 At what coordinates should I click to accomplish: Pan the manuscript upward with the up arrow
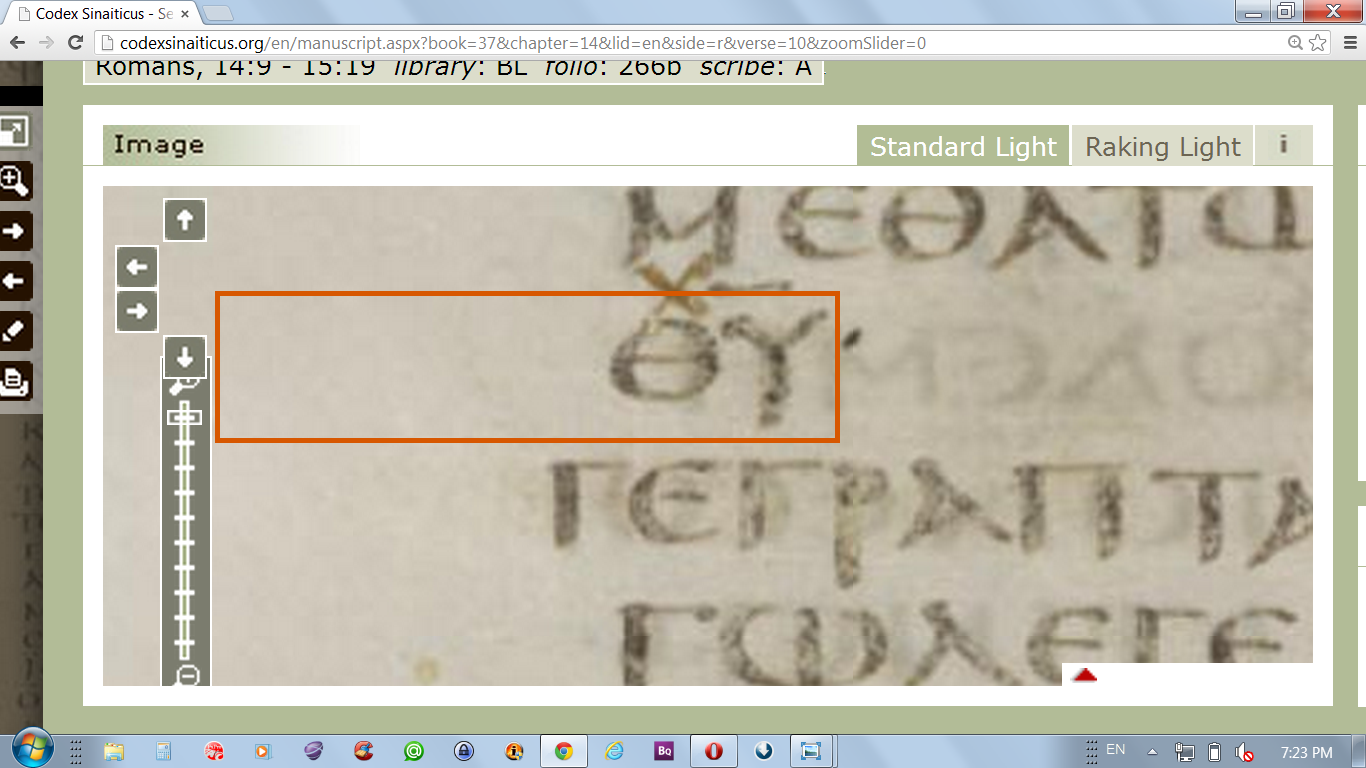pos(185,219)
